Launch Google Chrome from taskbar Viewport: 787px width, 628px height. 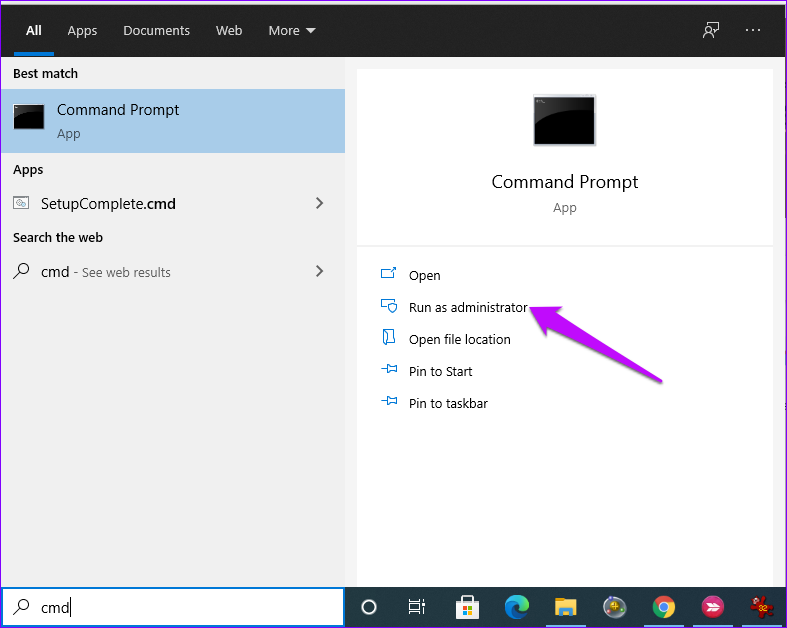point(664,607)
